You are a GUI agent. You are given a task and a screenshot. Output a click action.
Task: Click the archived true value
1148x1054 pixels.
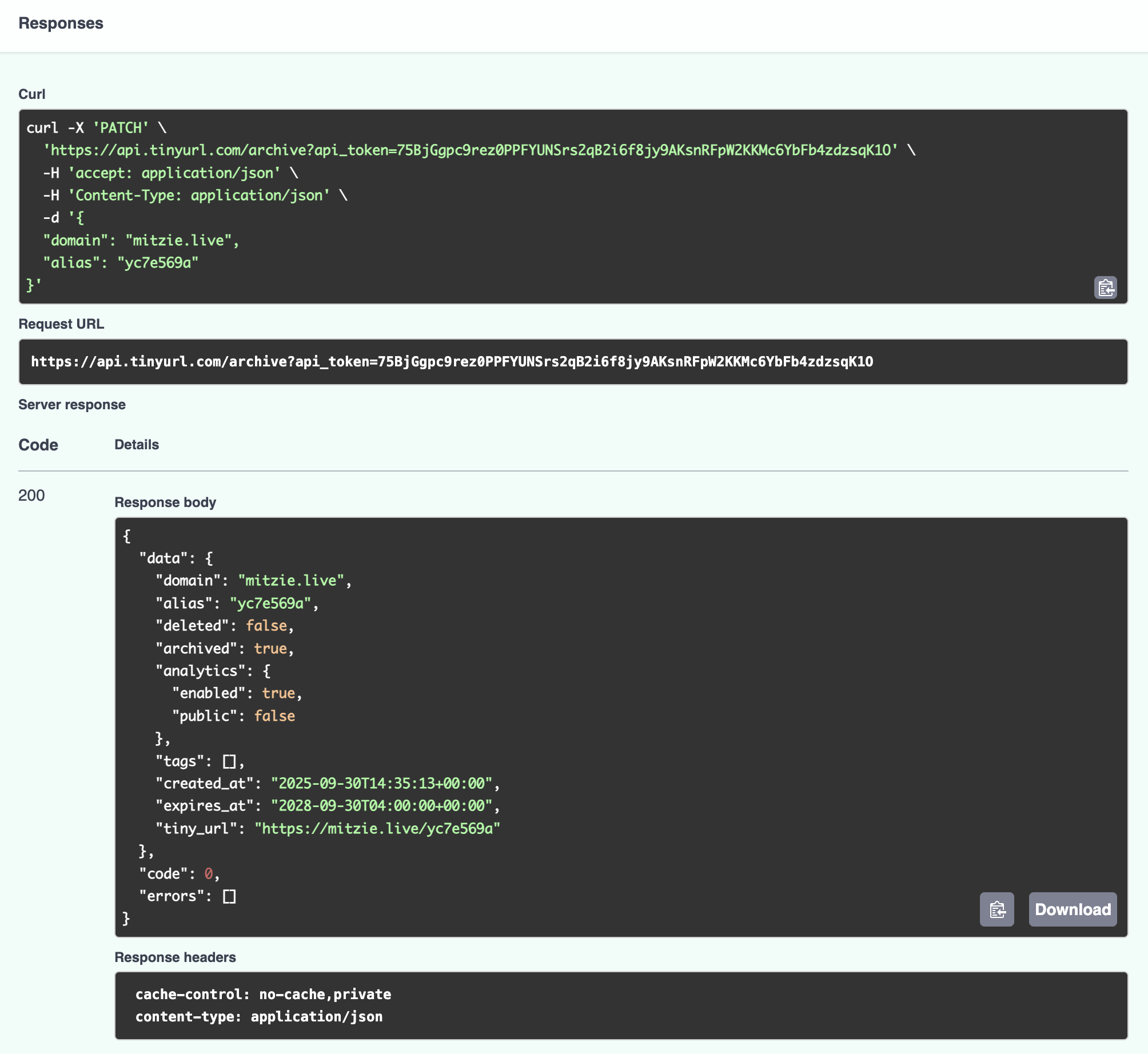pos(270,649)
